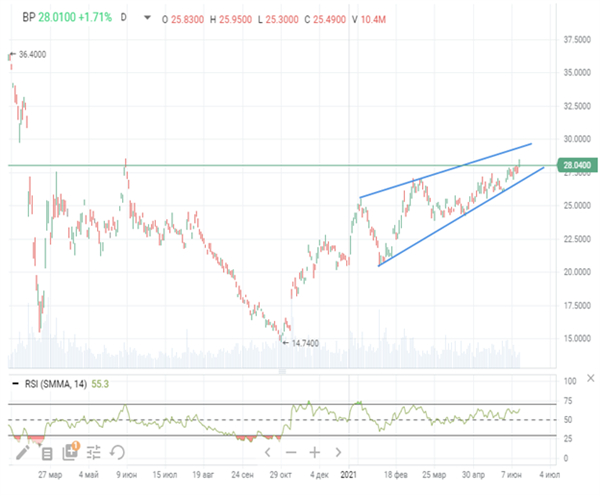600x495 pixels.
Task: Select the lower blue trend line
Action: pos(461,217)
